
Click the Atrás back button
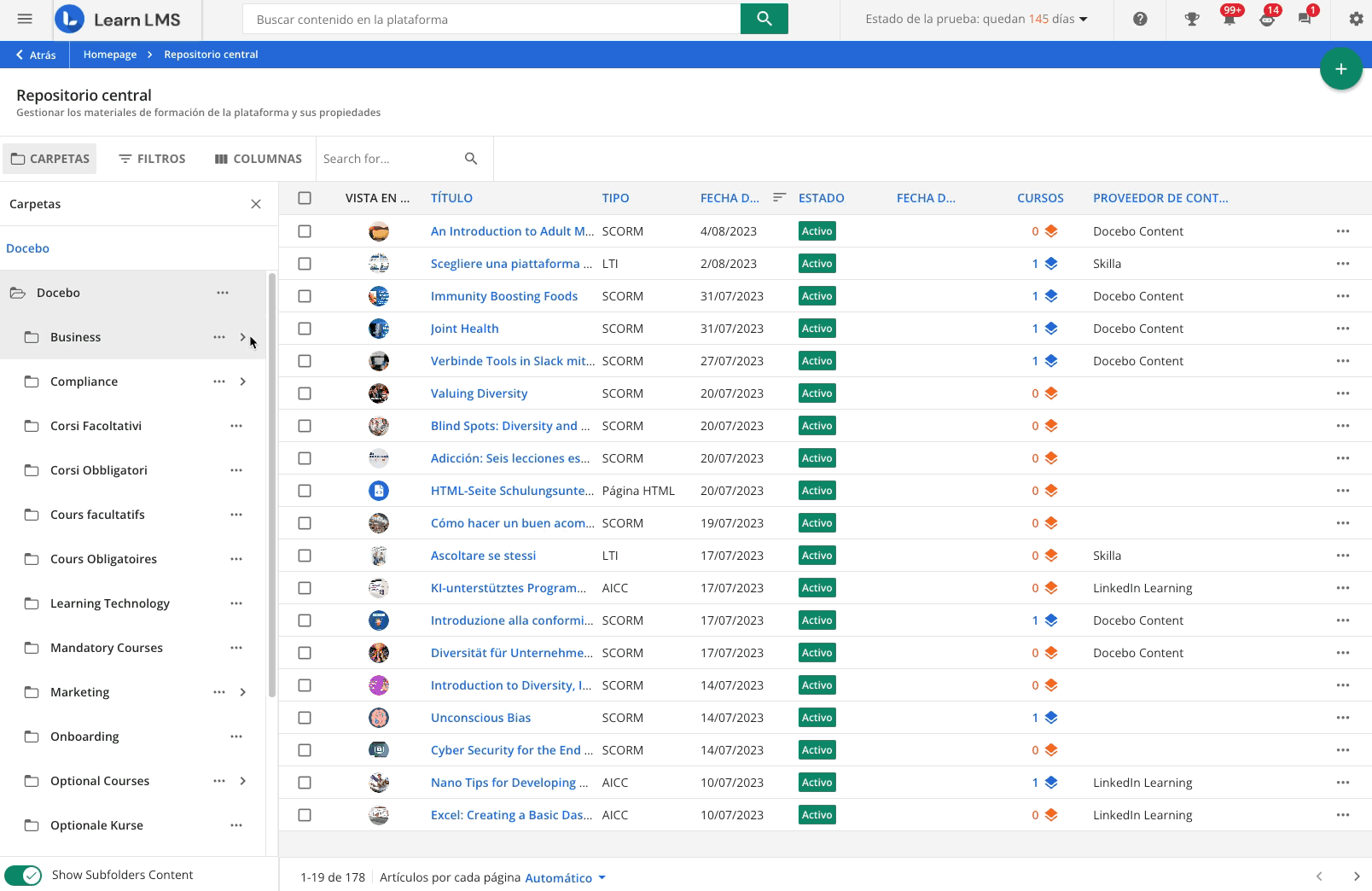36,55
